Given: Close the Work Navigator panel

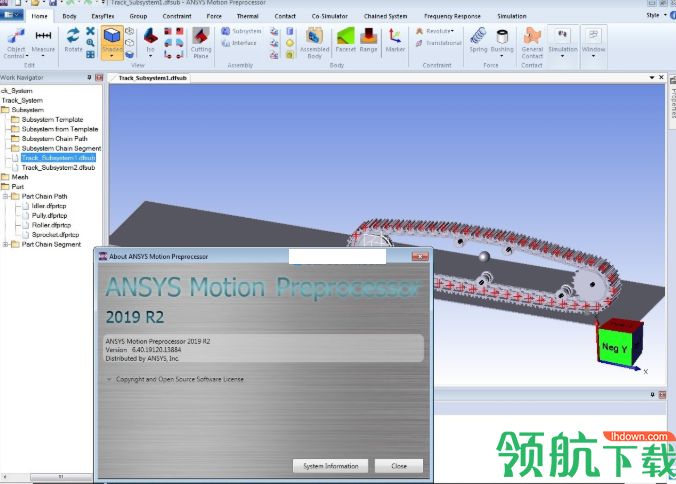Looking at the screenshot, I should coord(99,78).
